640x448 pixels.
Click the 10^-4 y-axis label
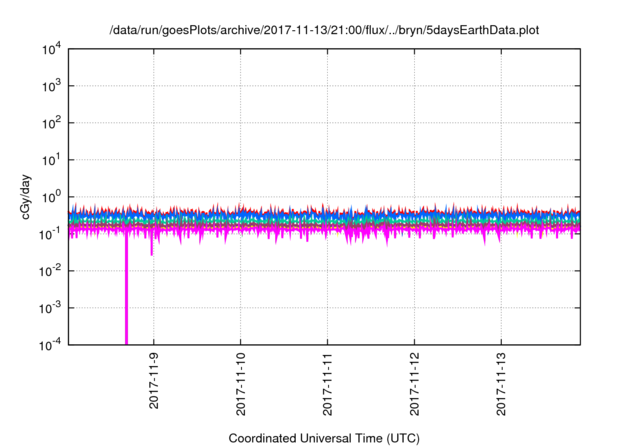(50, 346)
